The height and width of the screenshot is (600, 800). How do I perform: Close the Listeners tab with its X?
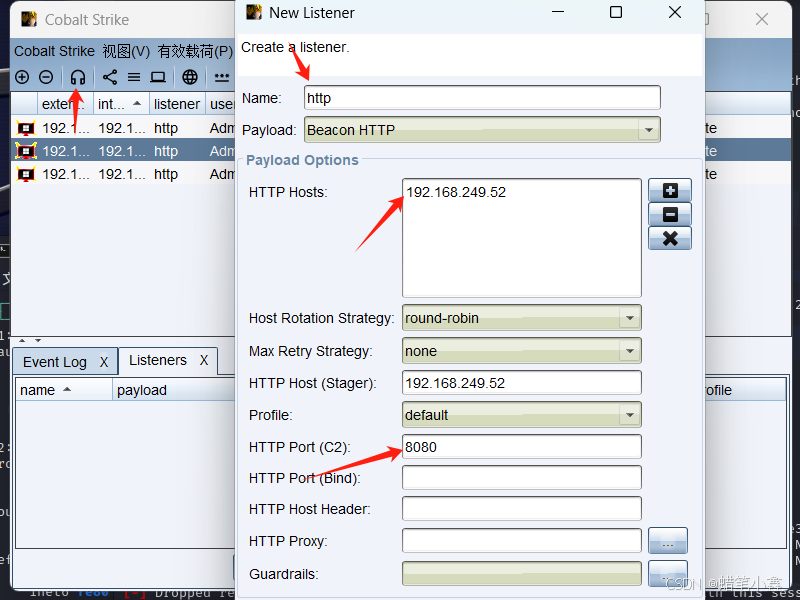click(x=204, y=360)
